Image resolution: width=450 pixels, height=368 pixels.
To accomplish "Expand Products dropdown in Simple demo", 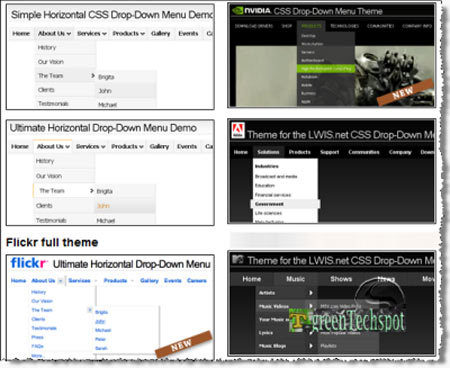I will coord(128,33).
